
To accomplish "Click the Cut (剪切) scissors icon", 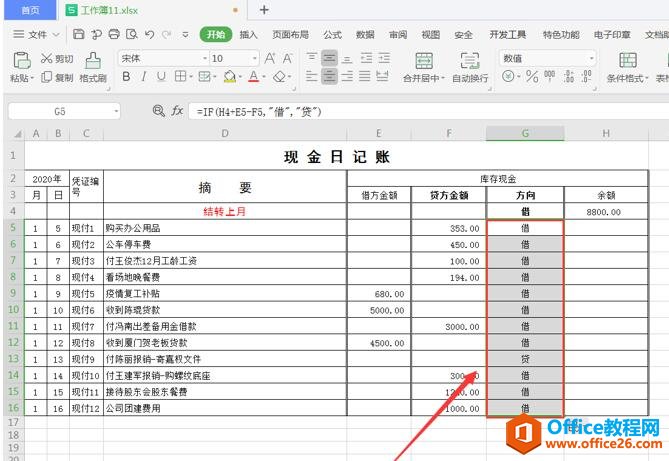I will click(47, 59).
